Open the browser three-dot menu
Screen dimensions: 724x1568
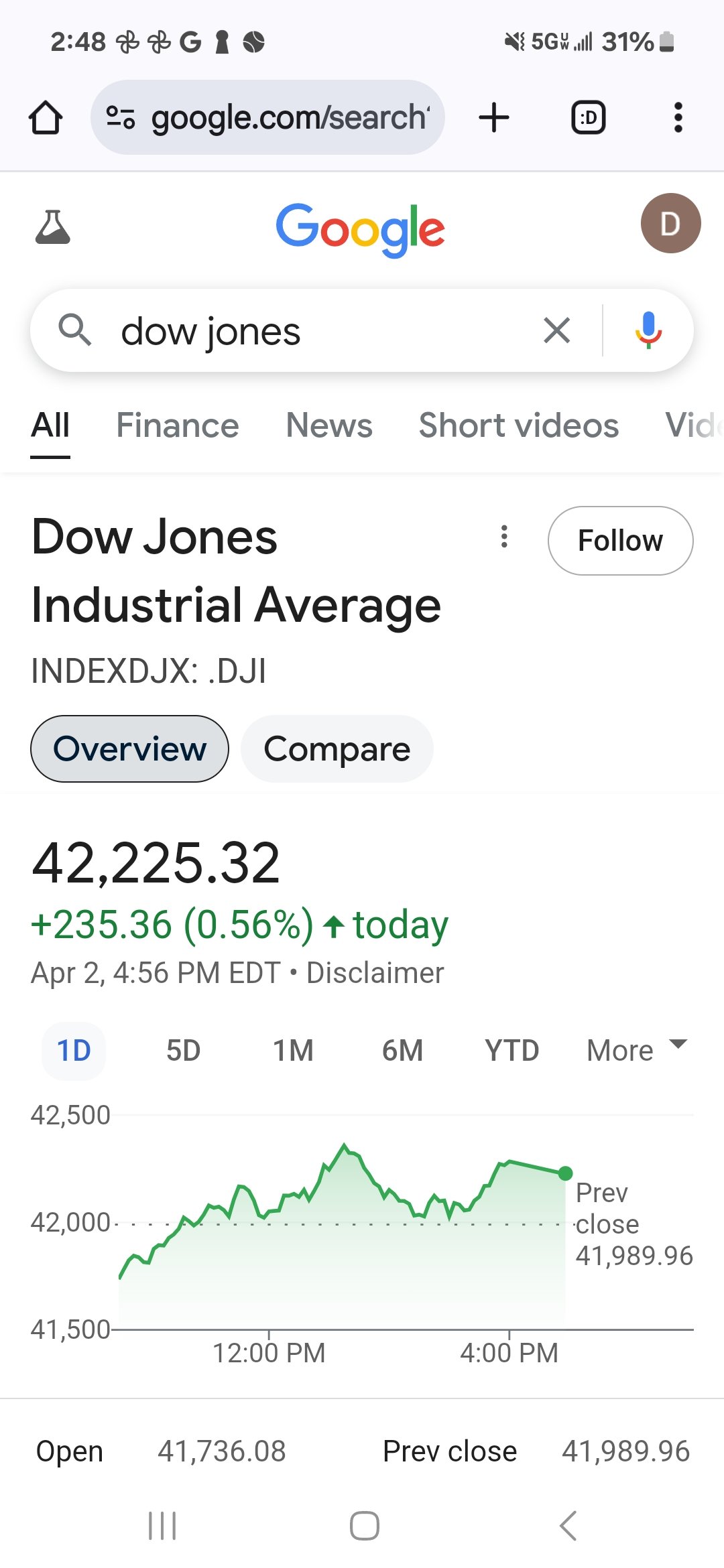point(678,118)
